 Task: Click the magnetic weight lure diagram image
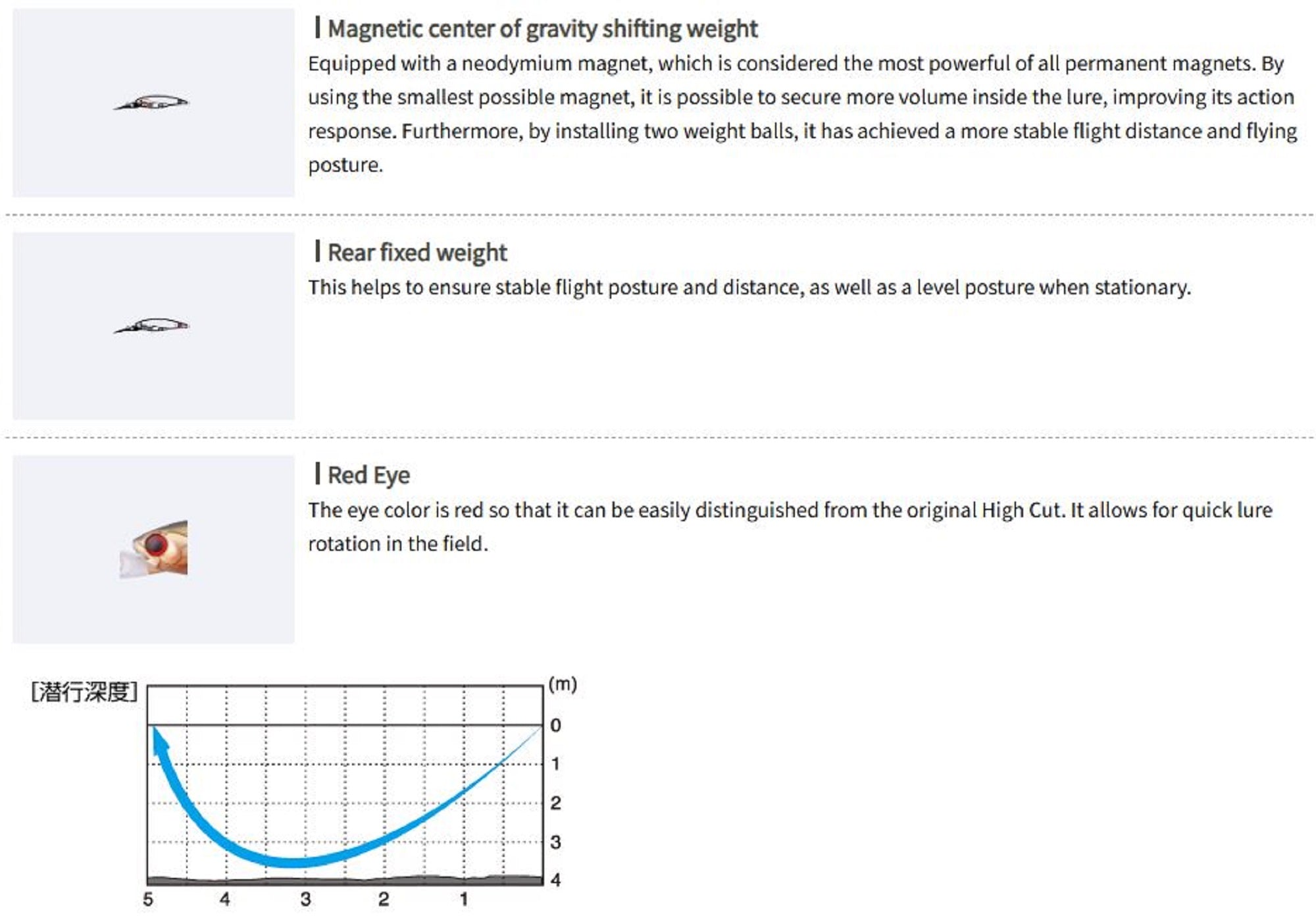[x=152, y=103]
